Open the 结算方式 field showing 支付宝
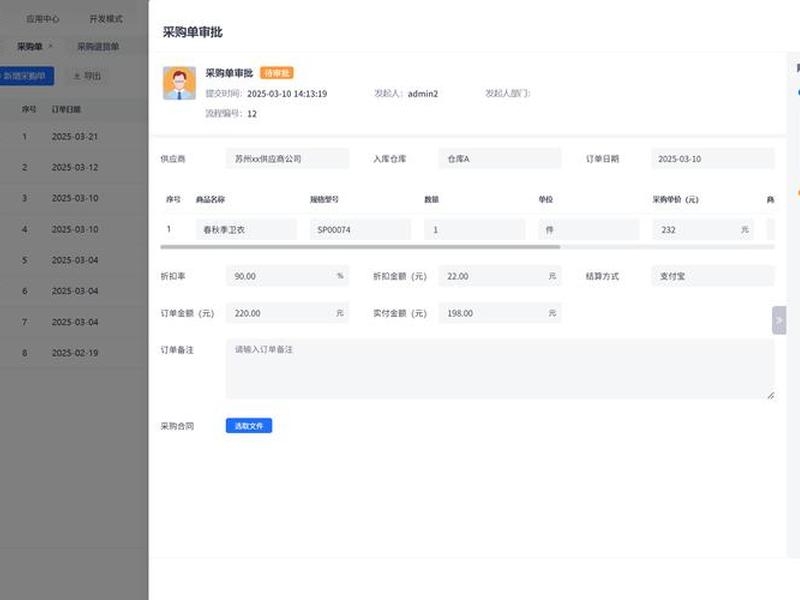Viewport: 800px width, 600px height. coord(713,276)
